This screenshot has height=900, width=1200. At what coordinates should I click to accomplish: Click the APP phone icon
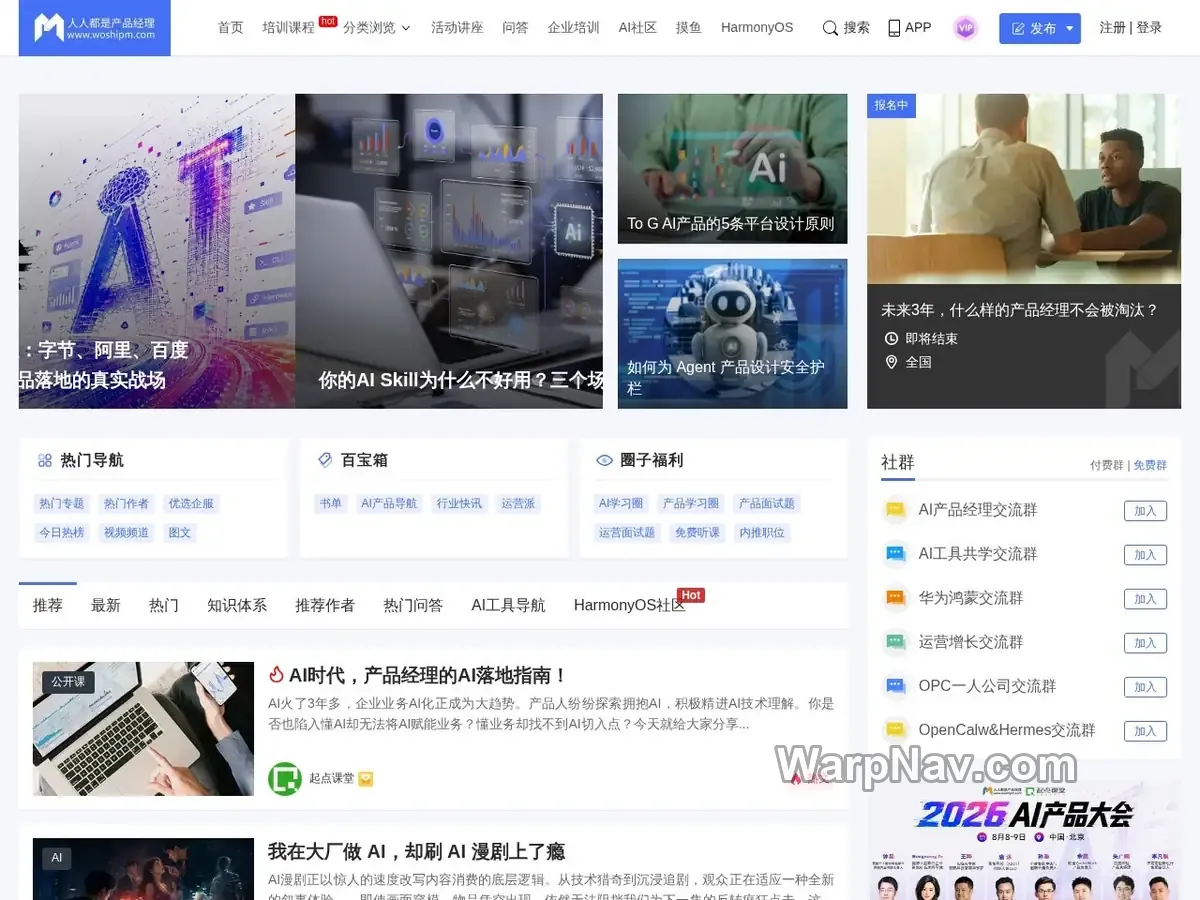coord(894,28)
